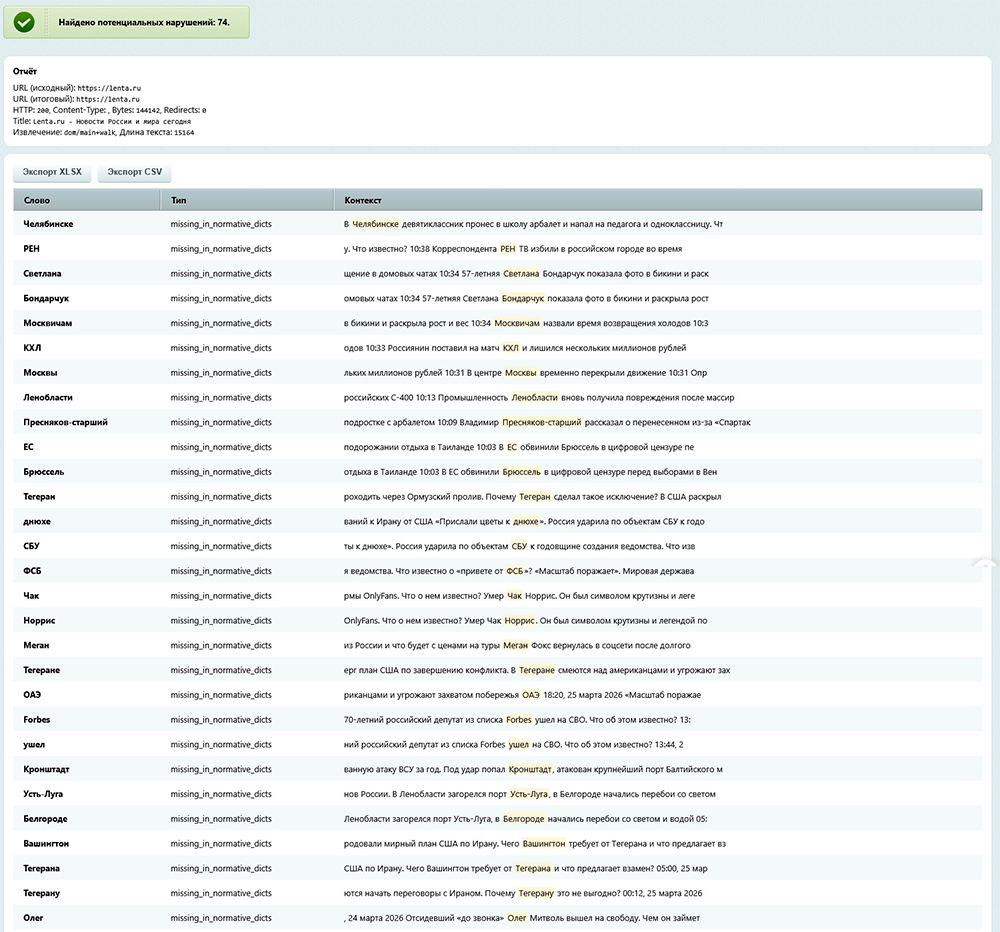
Task: Click the Экспорт CSV button
Action: click(134, 172)
